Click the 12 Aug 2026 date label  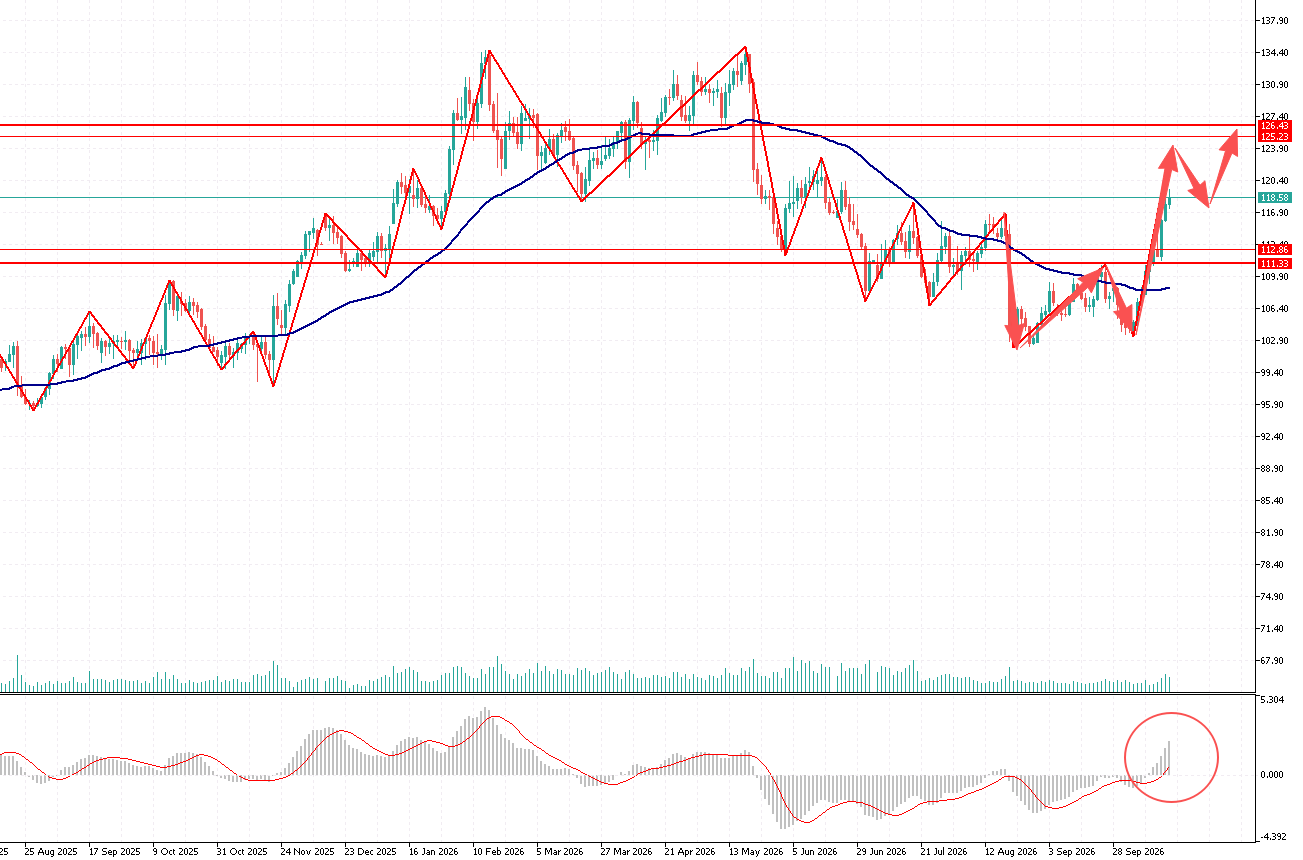[x=1011, y=852]
